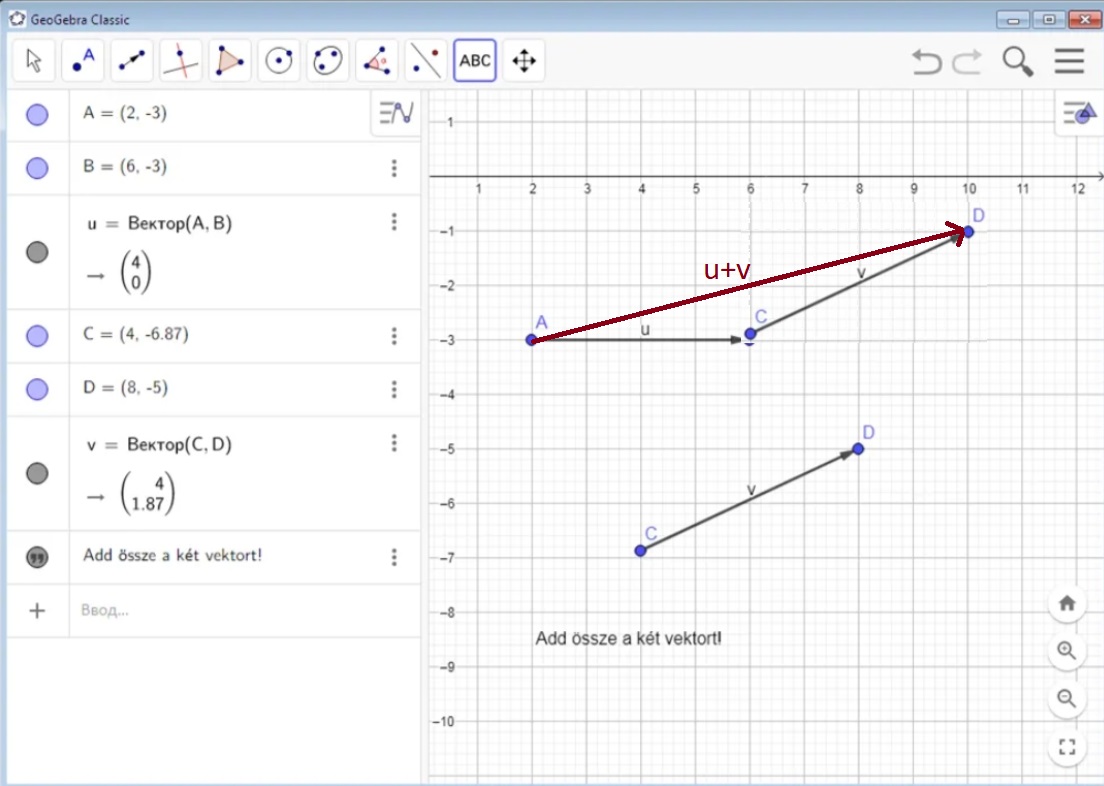Select the Point tool

83,61
